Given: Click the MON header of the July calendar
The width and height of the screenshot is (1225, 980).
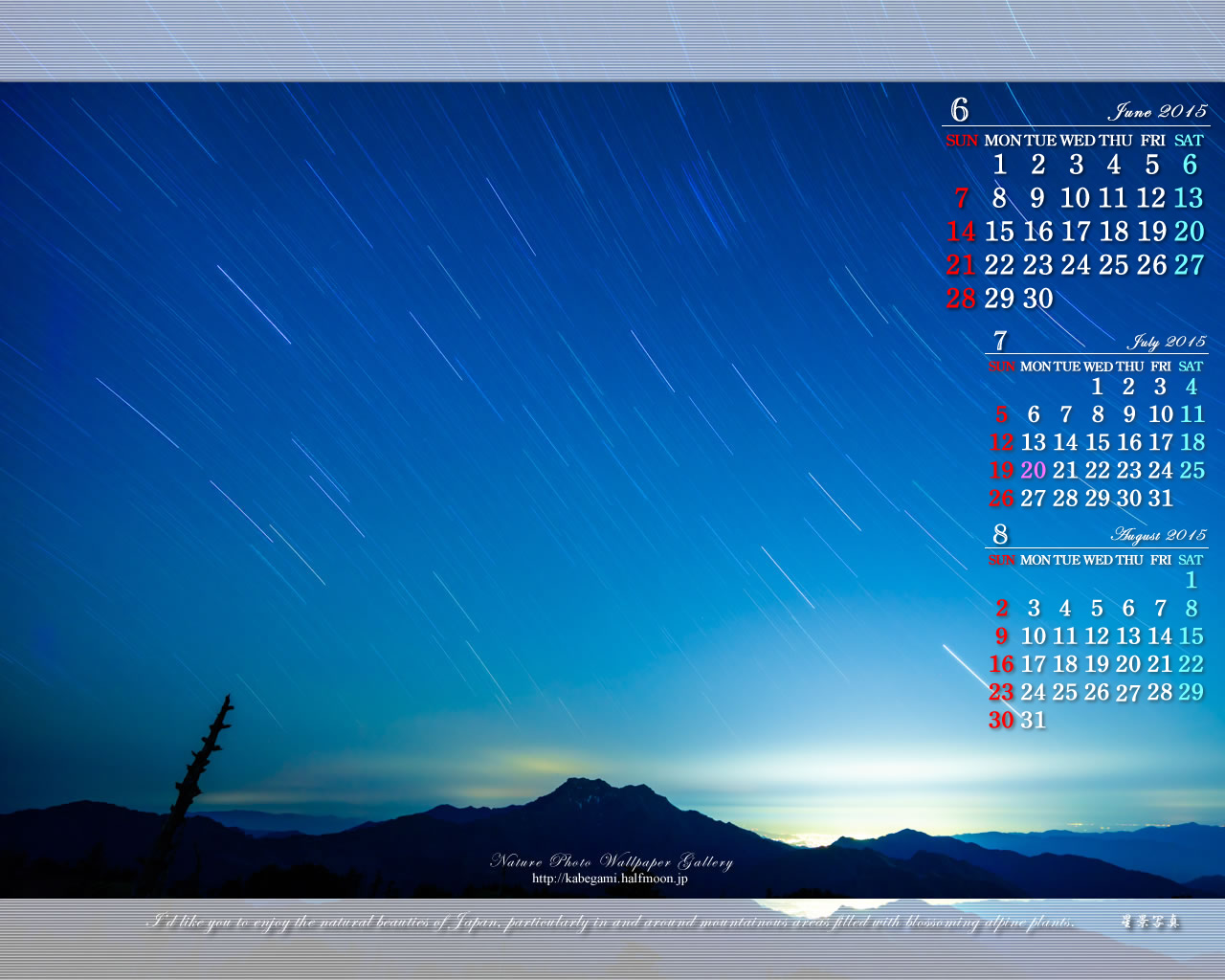Looking at the screenshot, I should coord(1036,367).
